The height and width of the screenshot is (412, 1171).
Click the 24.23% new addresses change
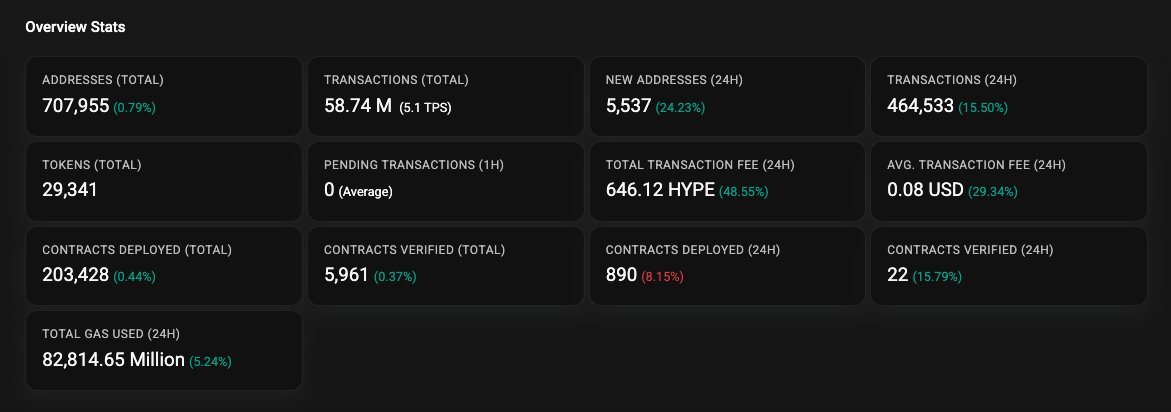pos(680,107)
